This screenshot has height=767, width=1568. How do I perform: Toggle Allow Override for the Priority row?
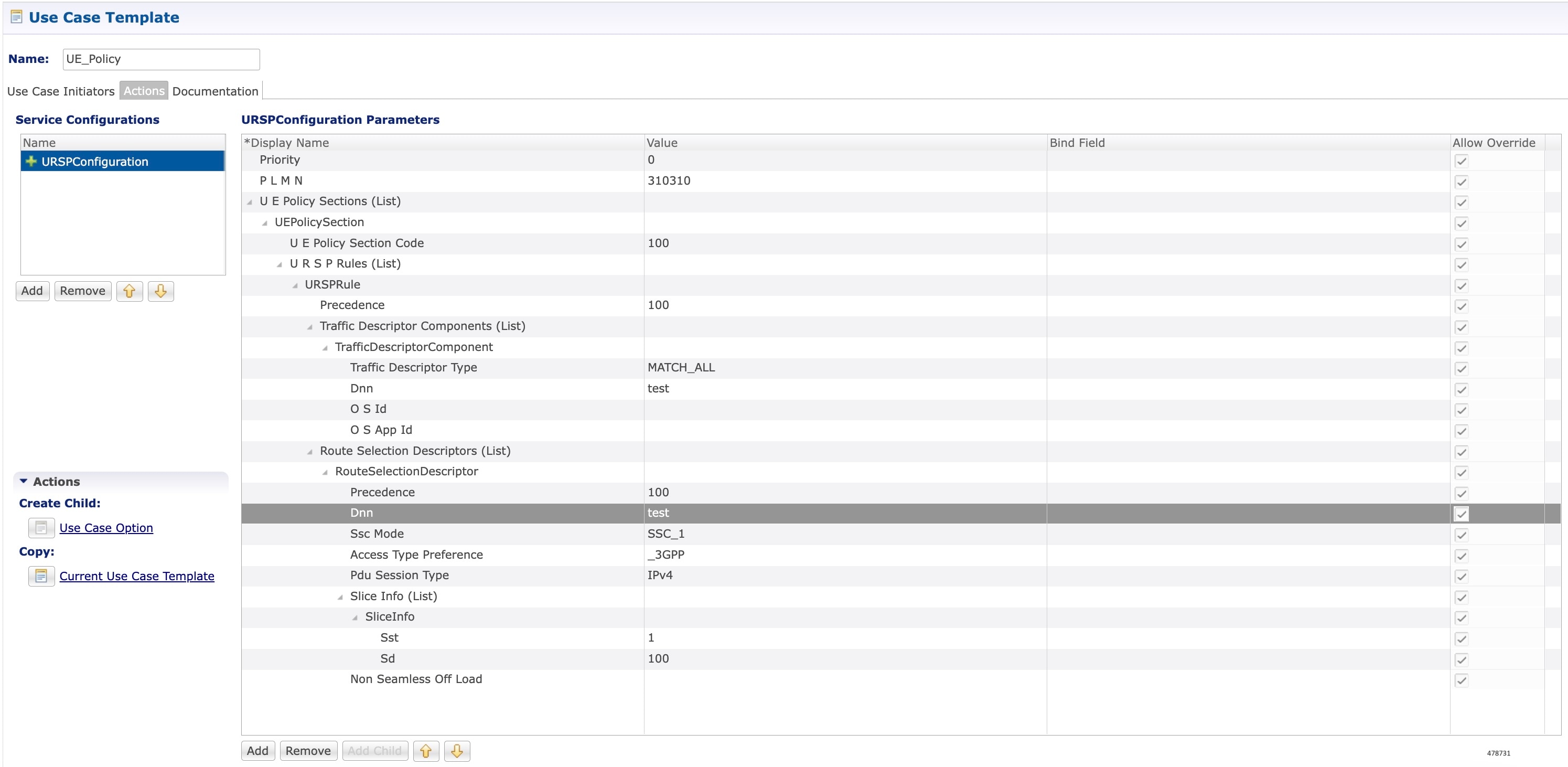coord(1462,160)
